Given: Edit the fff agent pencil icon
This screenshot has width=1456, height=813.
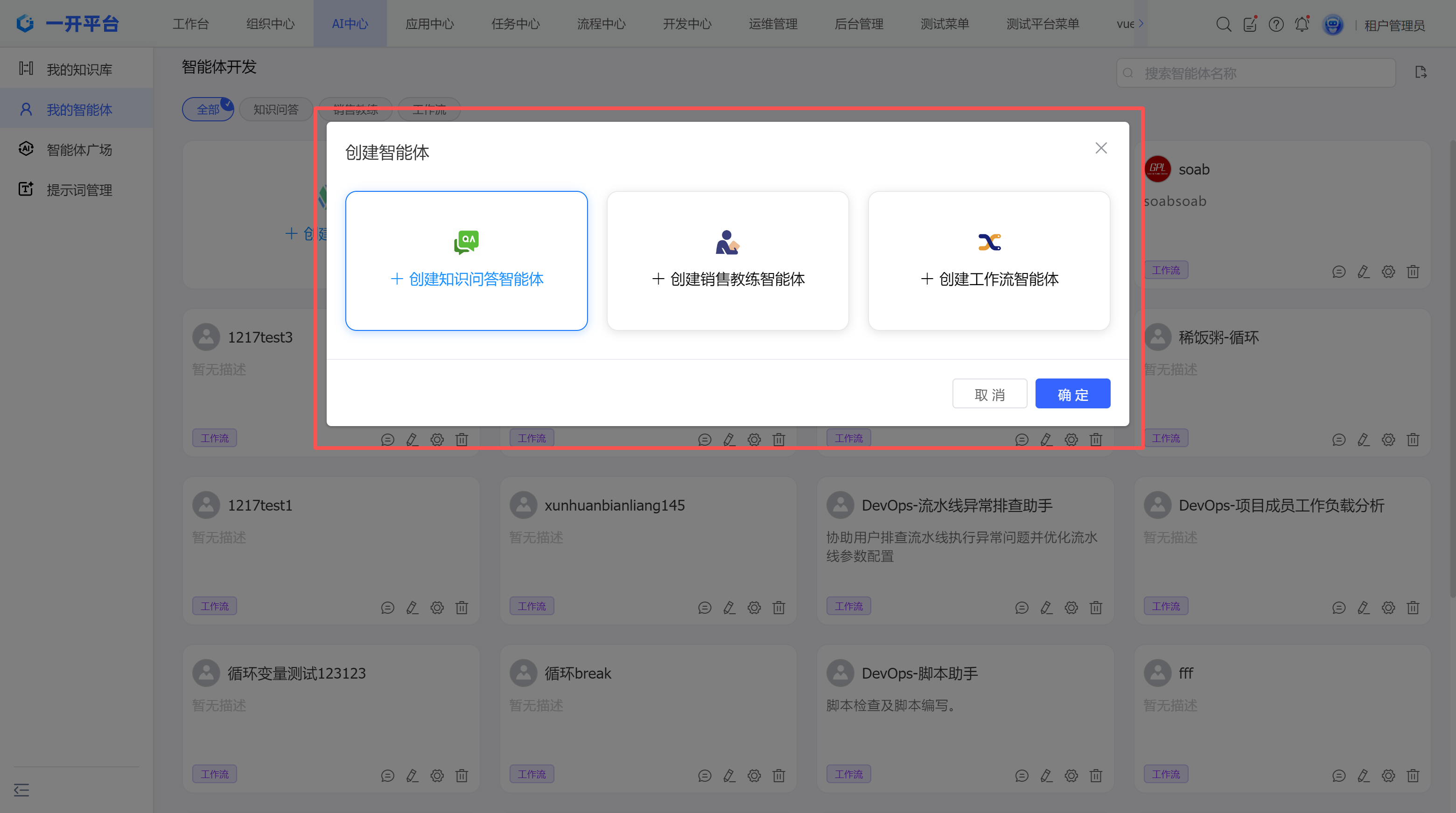Looking at the screenshot, I should 1363,776.
